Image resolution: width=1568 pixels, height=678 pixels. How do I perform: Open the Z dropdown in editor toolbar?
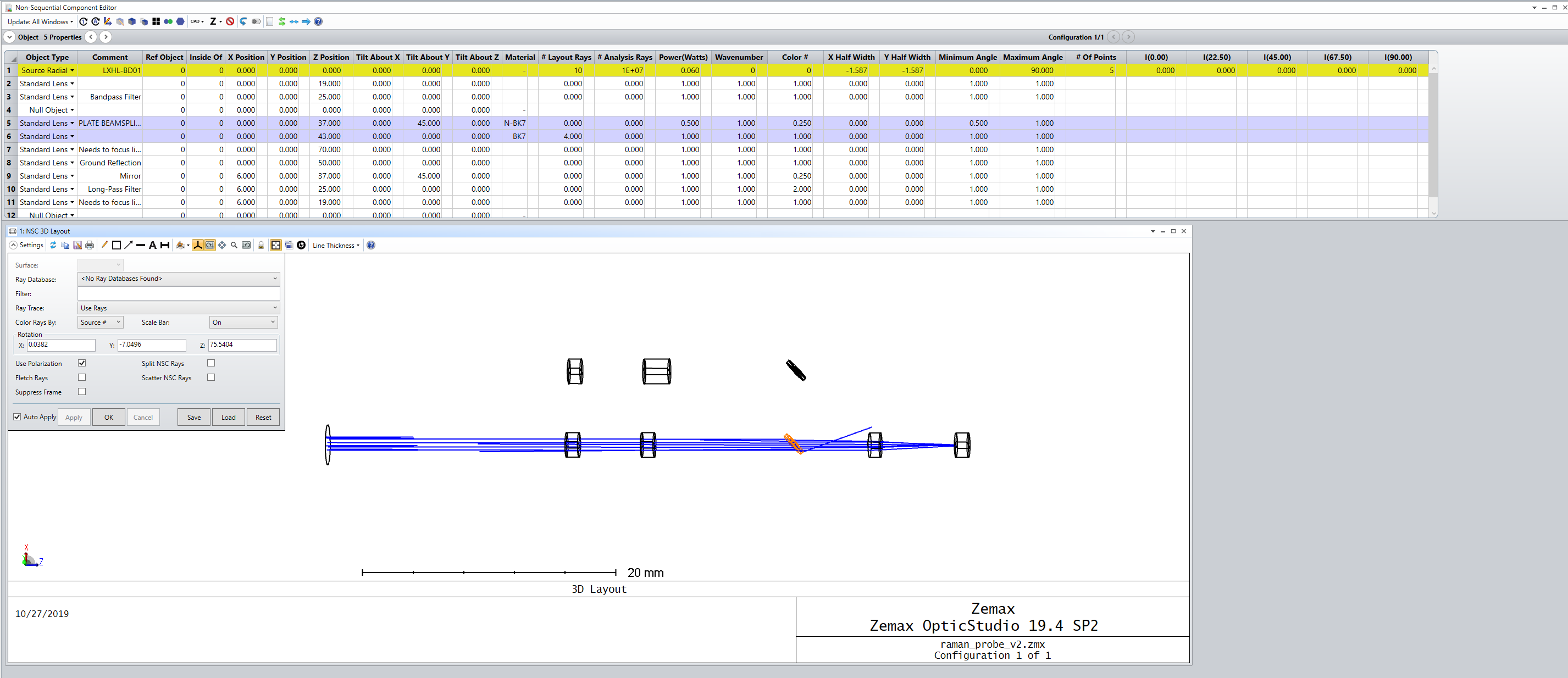(x=216, y=21)
